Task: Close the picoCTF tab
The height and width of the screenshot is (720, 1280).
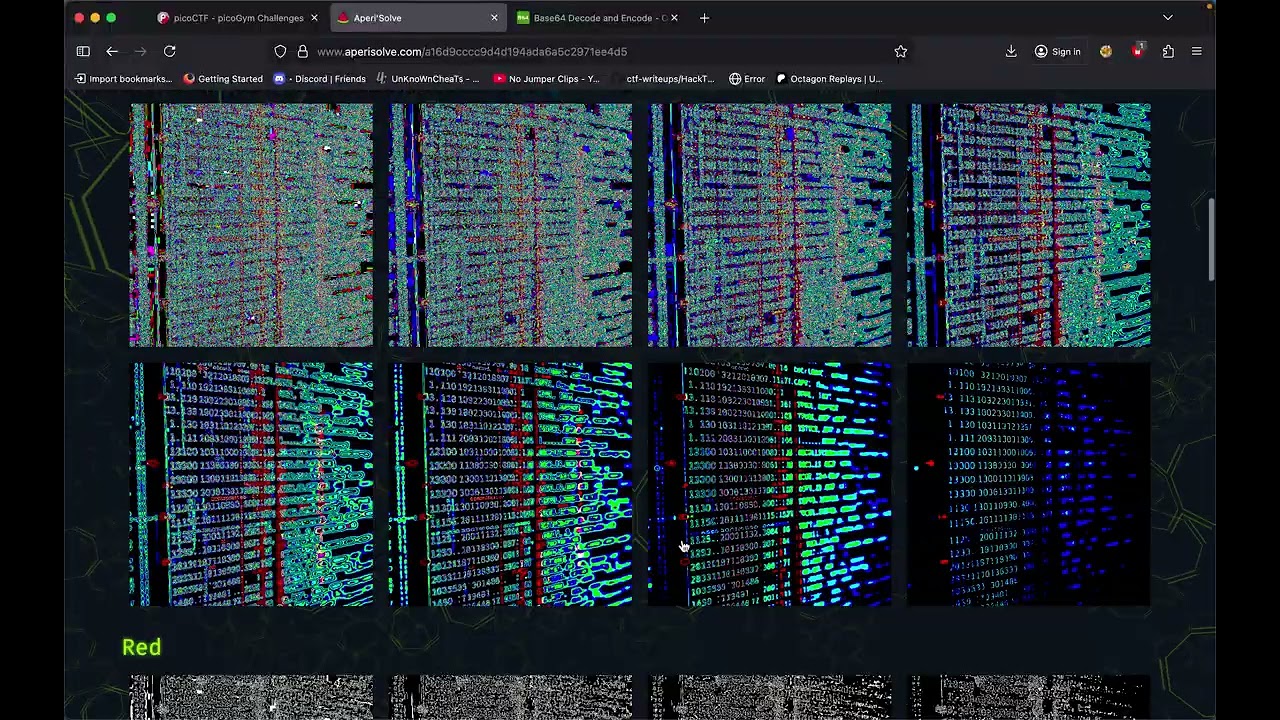Action: point(314,18)
